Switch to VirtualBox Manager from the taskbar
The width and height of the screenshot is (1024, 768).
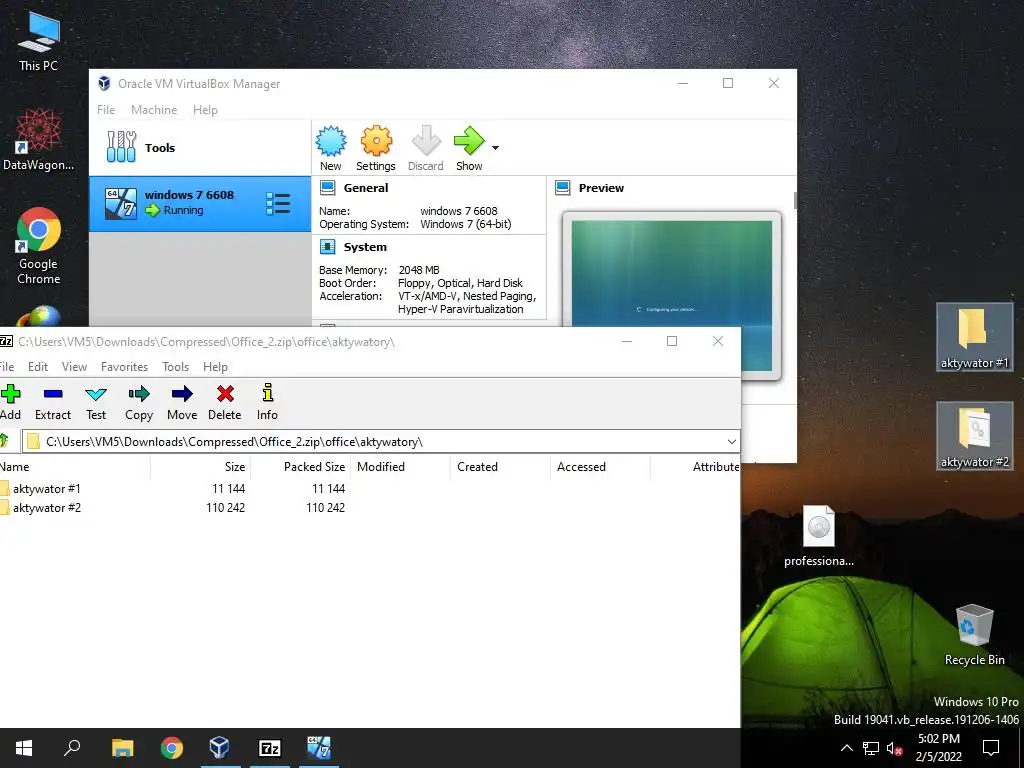(x=220, y=748)
